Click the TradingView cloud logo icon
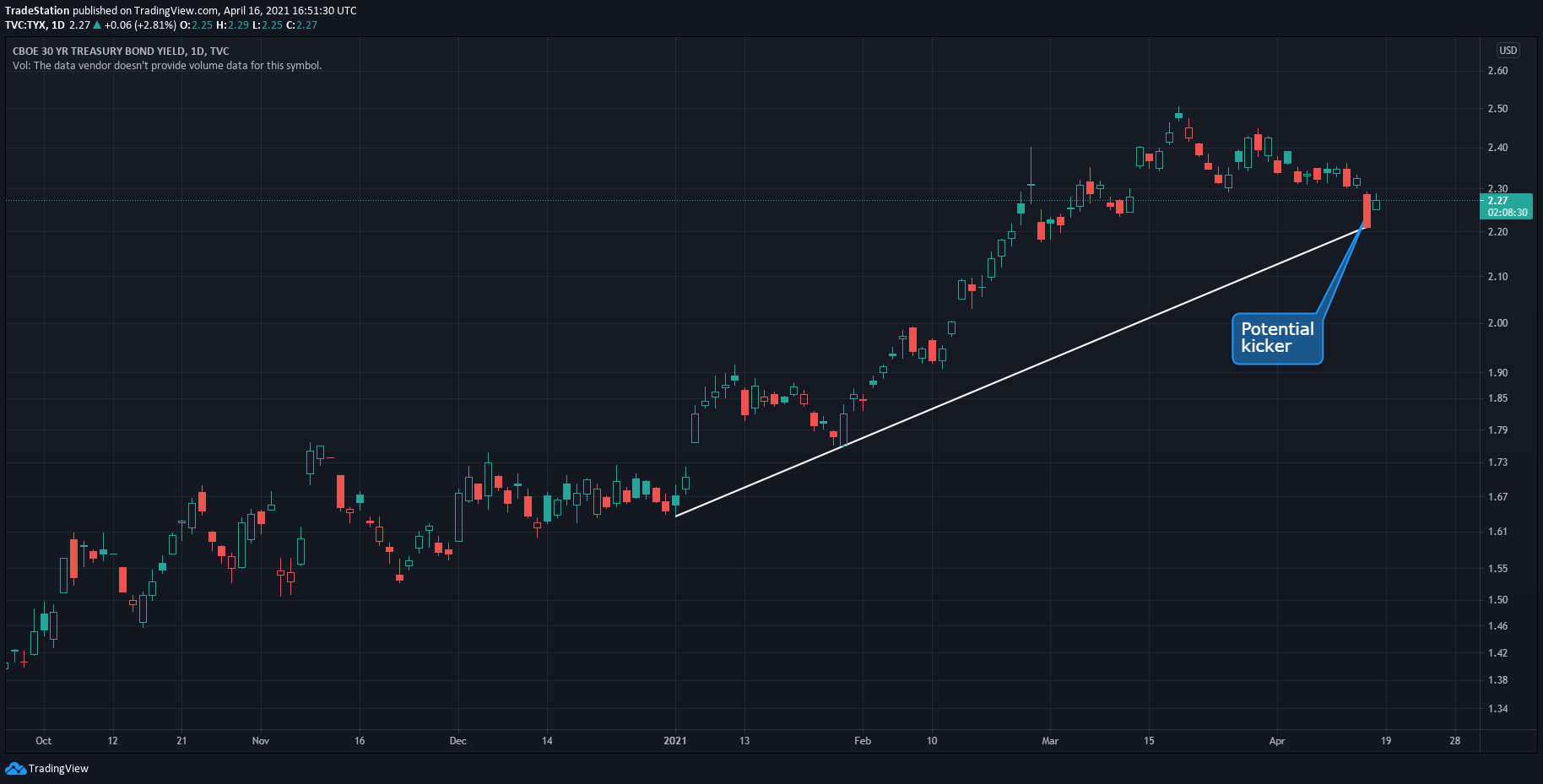1543x784 pixels. coord(15,768)
